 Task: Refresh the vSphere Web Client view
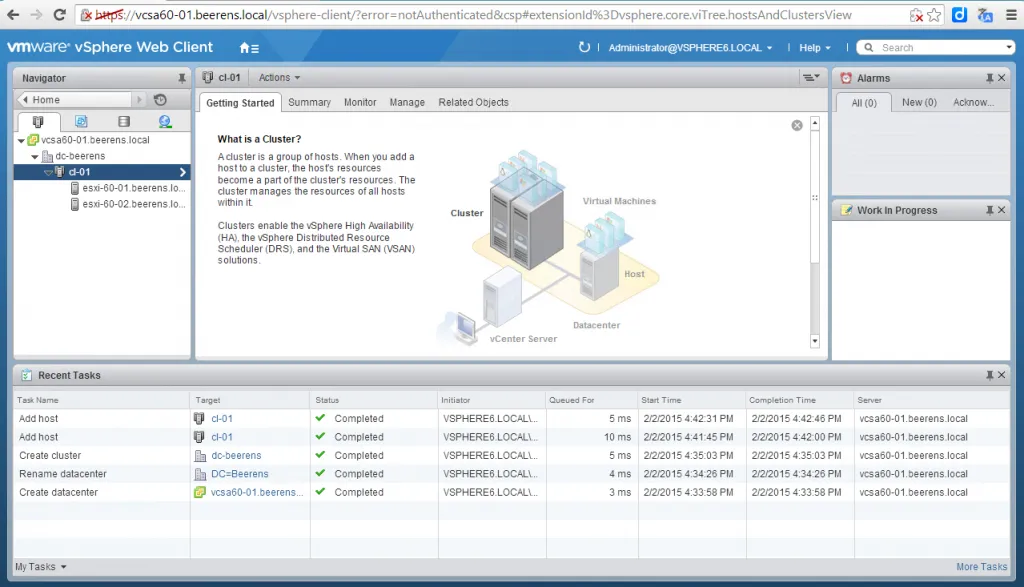[x=584, y=47]
